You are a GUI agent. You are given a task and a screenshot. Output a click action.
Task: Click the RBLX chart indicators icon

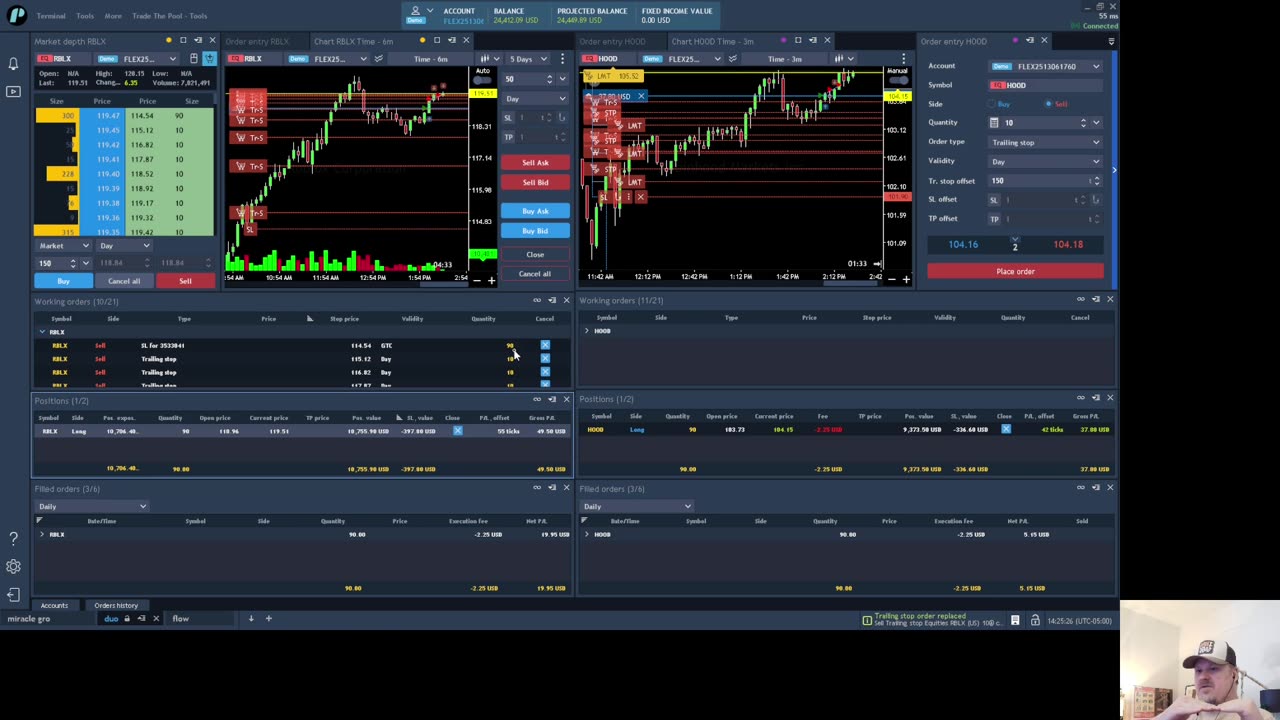pyautogui.click(x=378, y=59)
